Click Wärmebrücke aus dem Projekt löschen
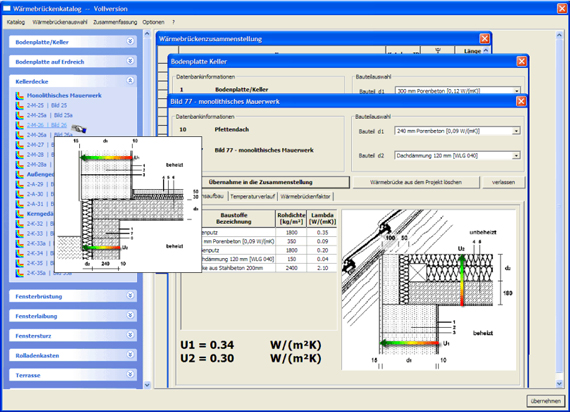The height and width of the screenshot is (412, 570). (x=416, y=182)
